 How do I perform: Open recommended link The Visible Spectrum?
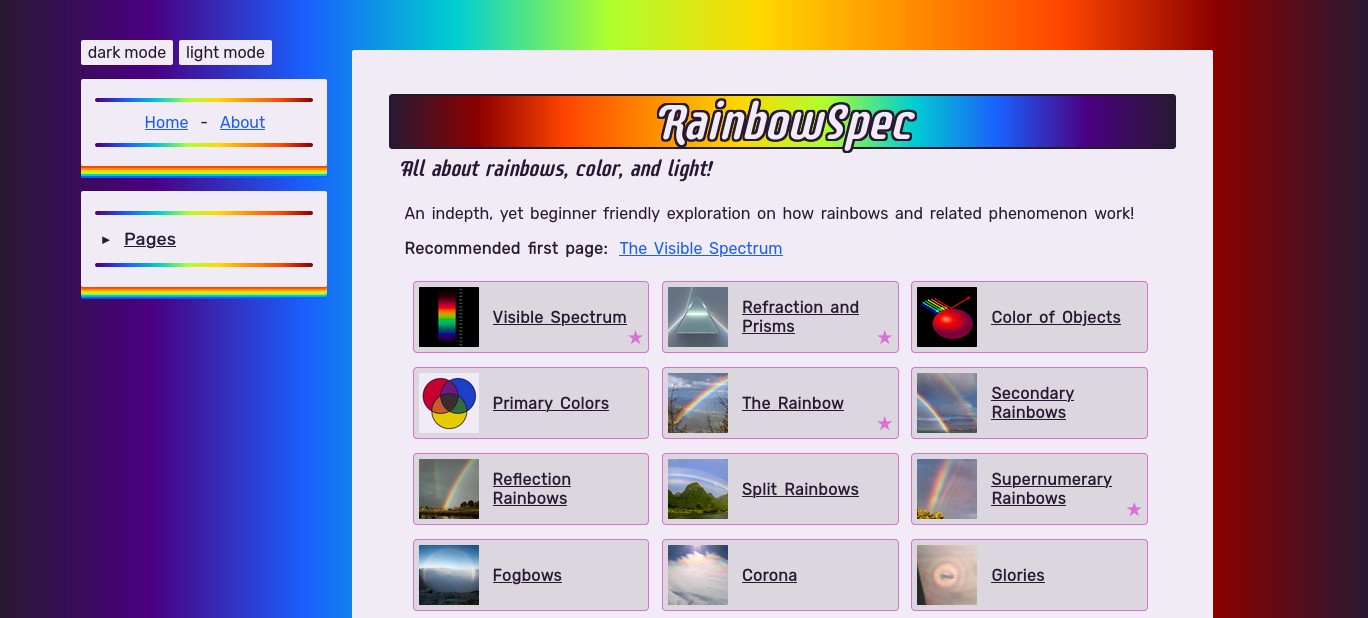pyautogui.click(x=700, y=248)
